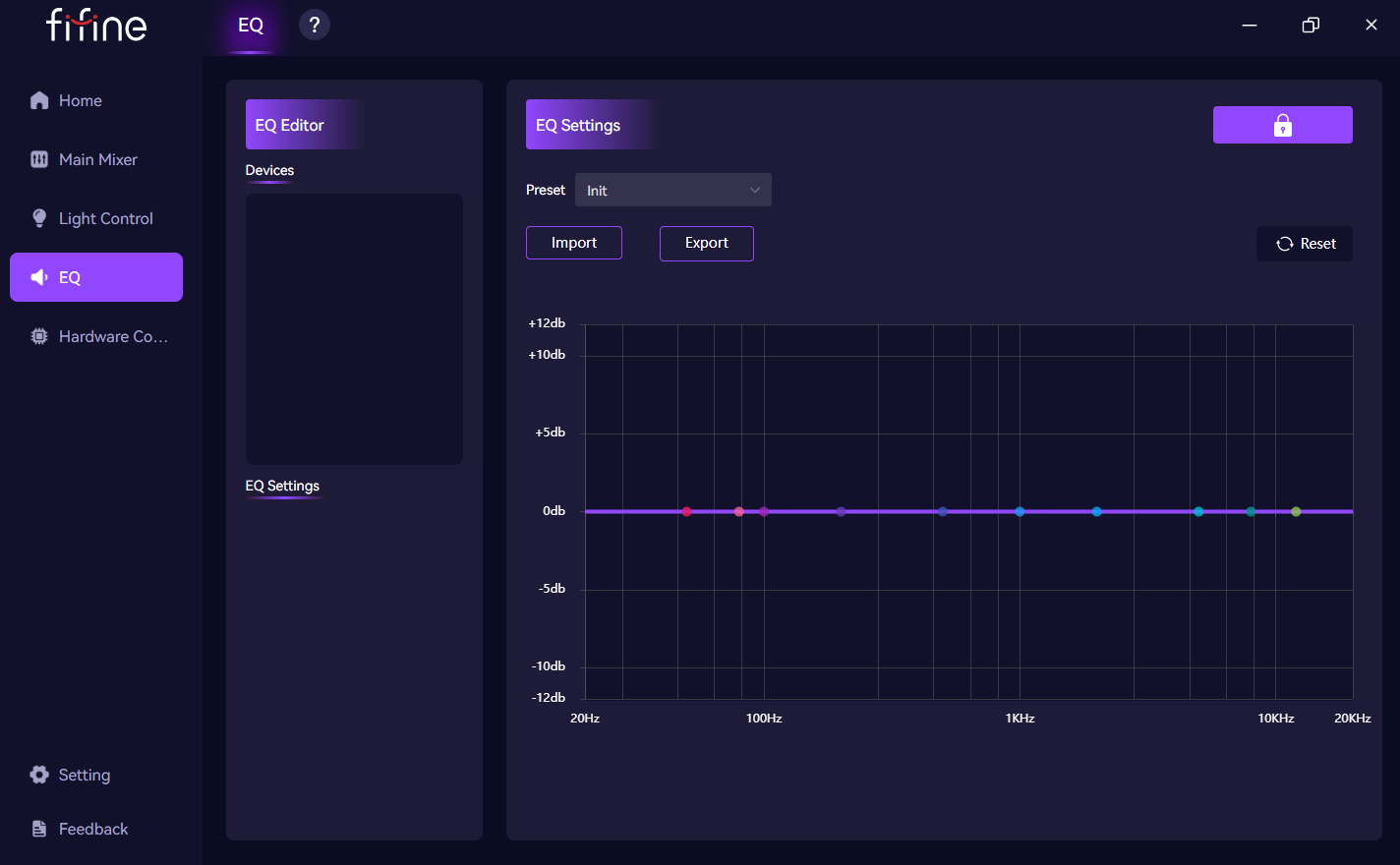Click the Devices heading
Screen dimensions: 1400x865
coord(269,170)
